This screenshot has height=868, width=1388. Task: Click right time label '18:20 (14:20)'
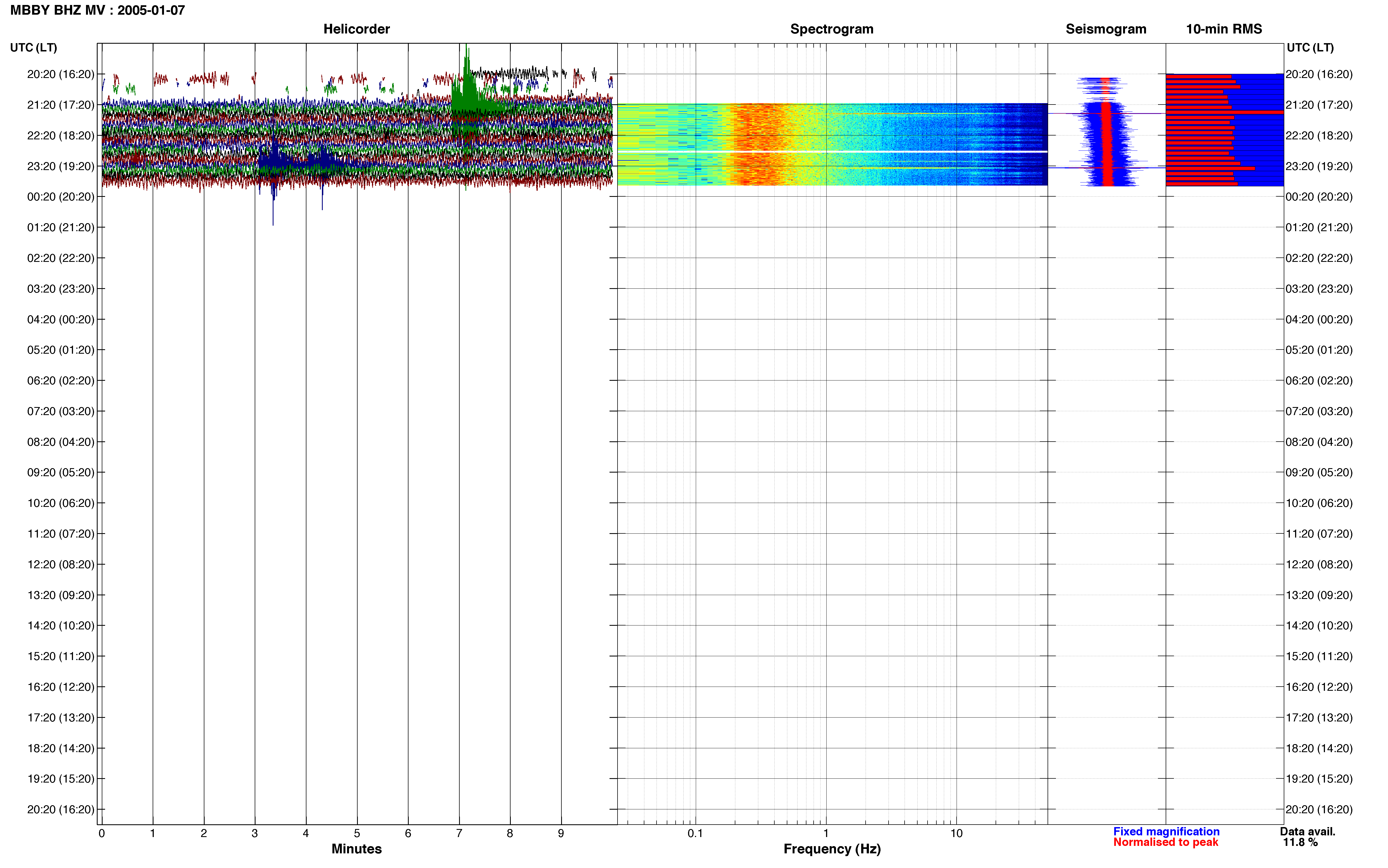pos(1319,749)
